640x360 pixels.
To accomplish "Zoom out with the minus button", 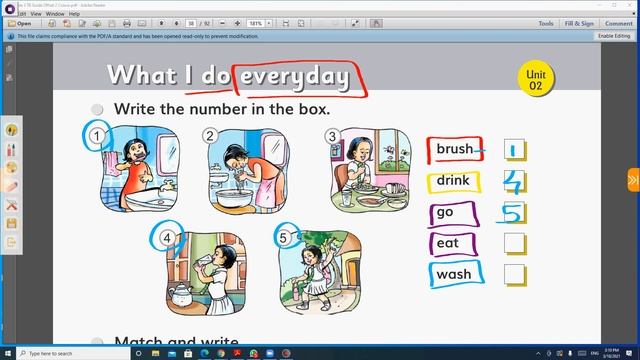I will [x=222, y=23].
